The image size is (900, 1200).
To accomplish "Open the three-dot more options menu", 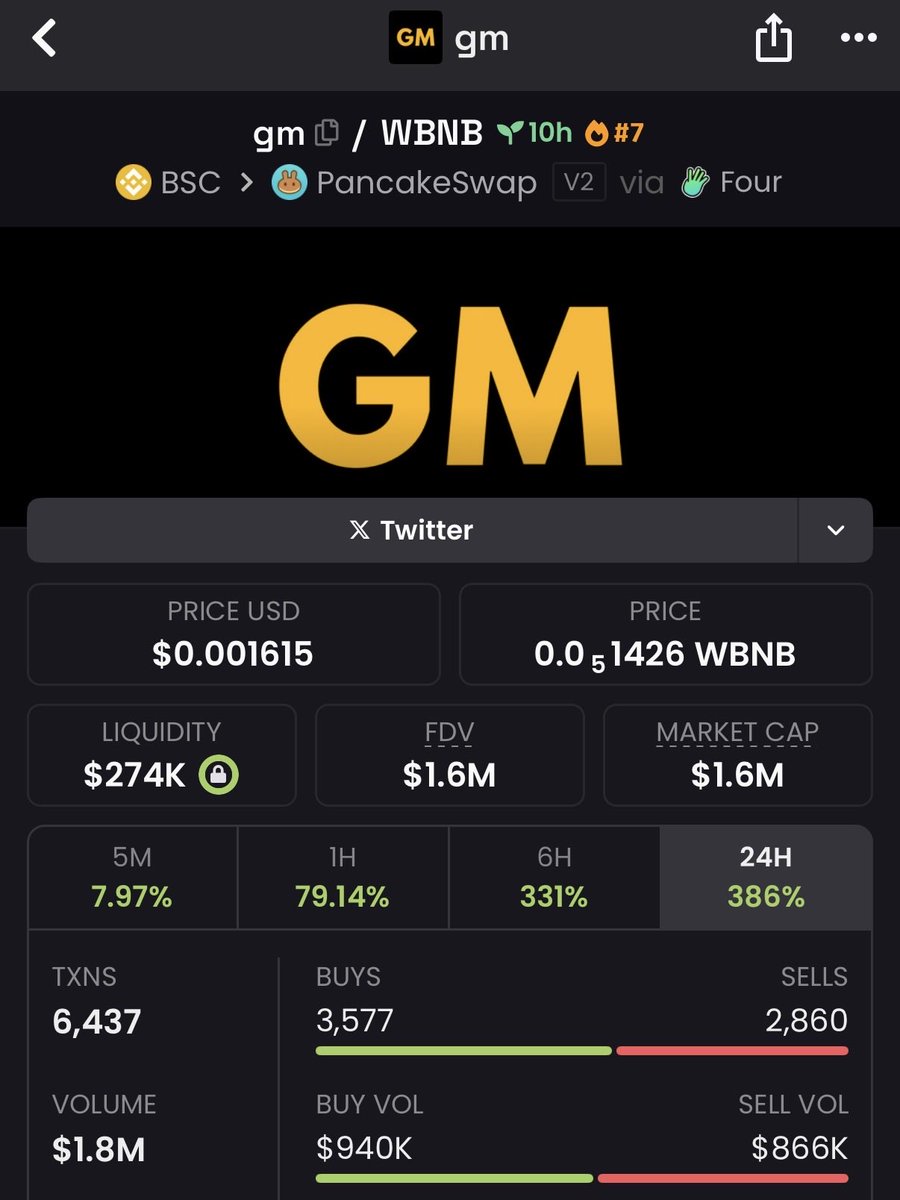I will coord(857,39).
